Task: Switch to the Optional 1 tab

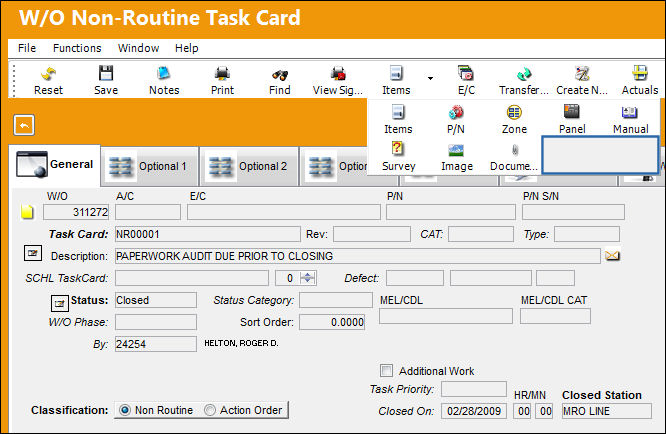Action: 150,166
